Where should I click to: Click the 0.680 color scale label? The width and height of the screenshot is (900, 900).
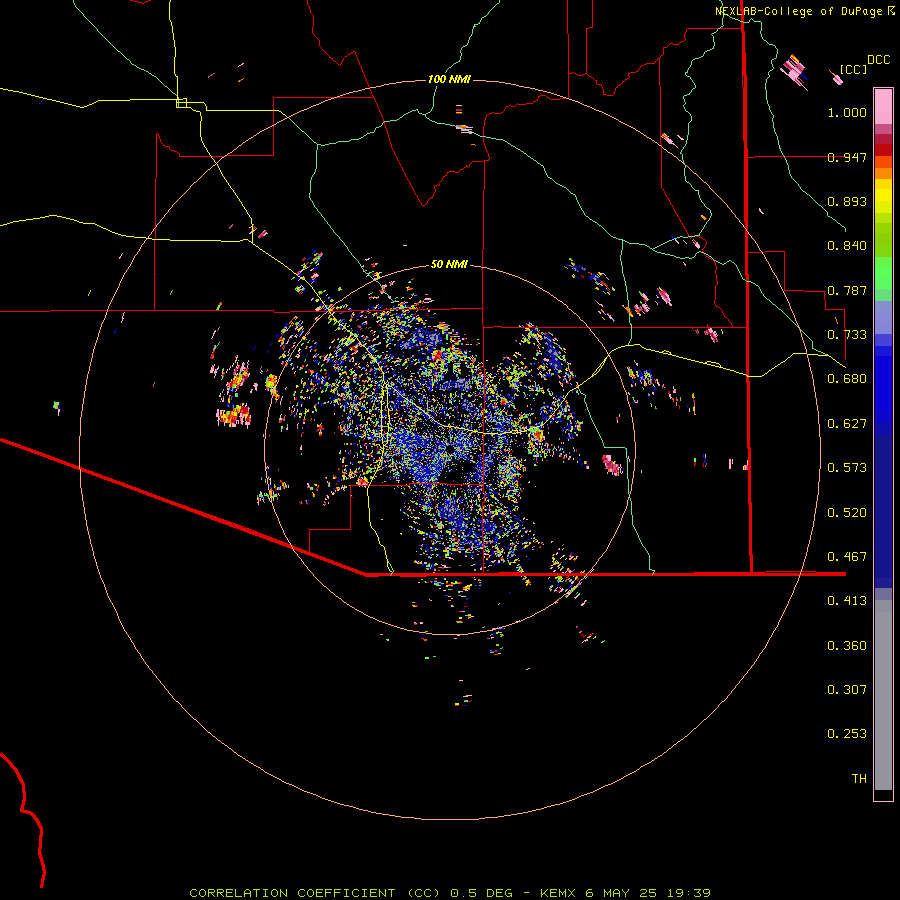[x=847, y=379]
